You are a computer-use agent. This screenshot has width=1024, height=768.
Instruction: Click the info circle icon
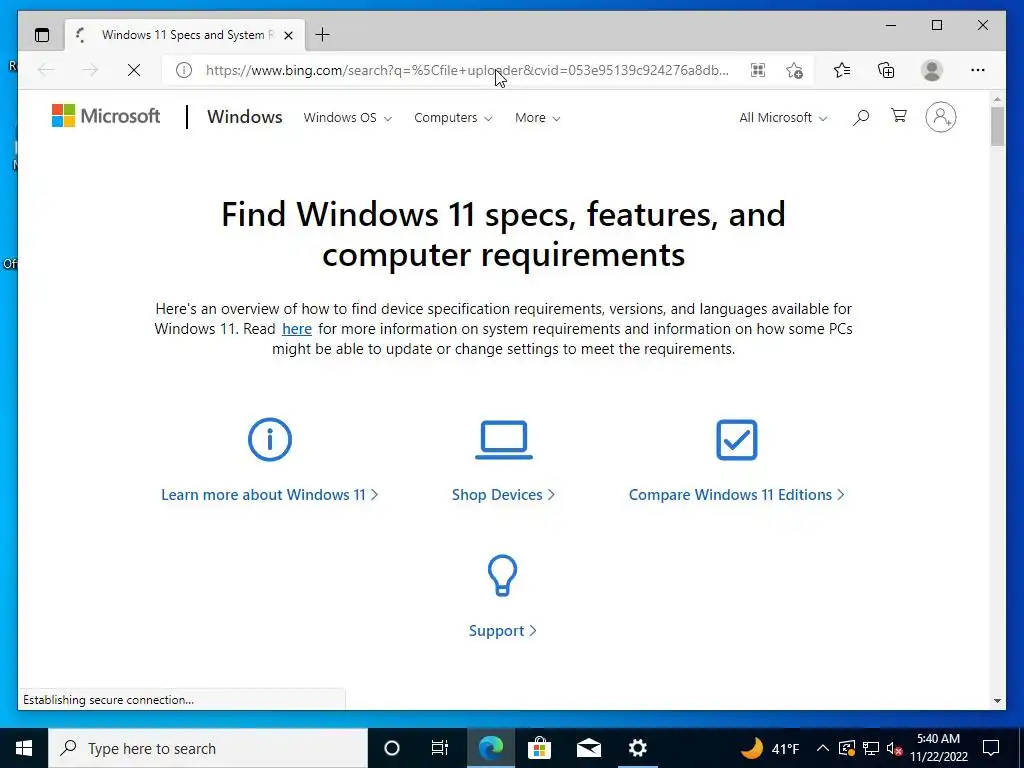click(x=270, y=440)
